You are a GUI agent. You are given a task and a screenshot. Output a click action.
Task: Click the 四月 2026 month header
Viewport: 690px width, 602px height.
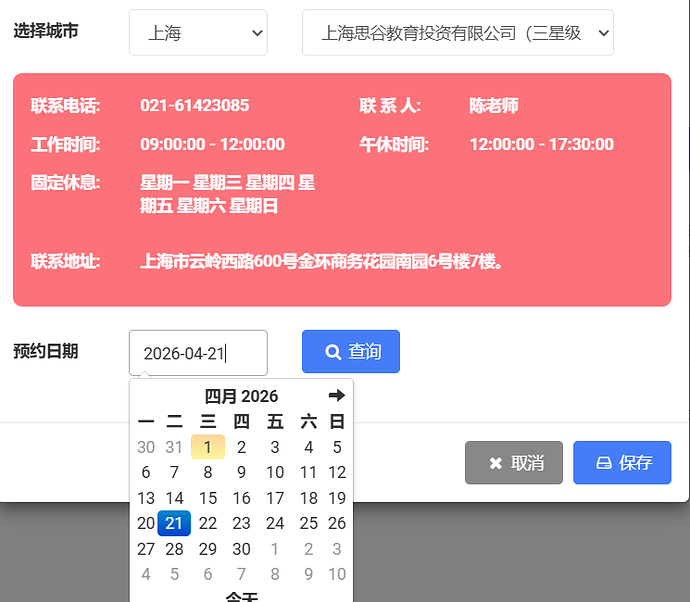click(241, 397)
